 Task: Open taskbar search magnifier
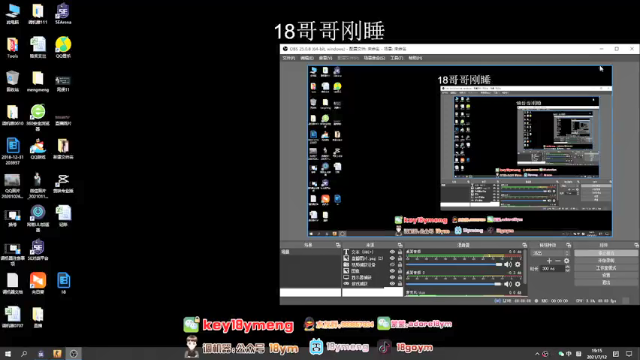tap(24, 353)
